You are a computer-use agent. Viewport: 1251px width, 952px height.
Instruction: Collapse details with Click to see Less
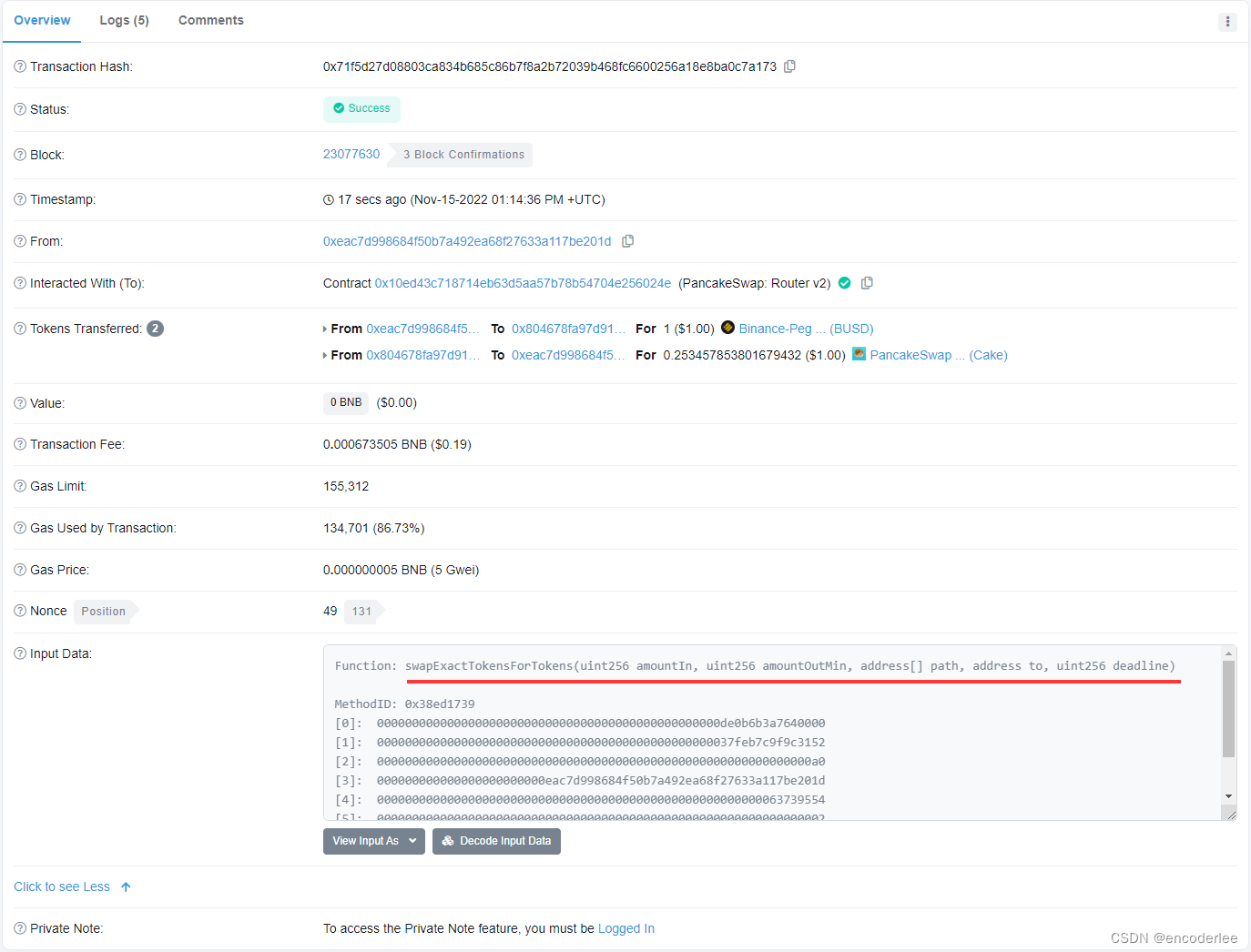pos(72,886)
